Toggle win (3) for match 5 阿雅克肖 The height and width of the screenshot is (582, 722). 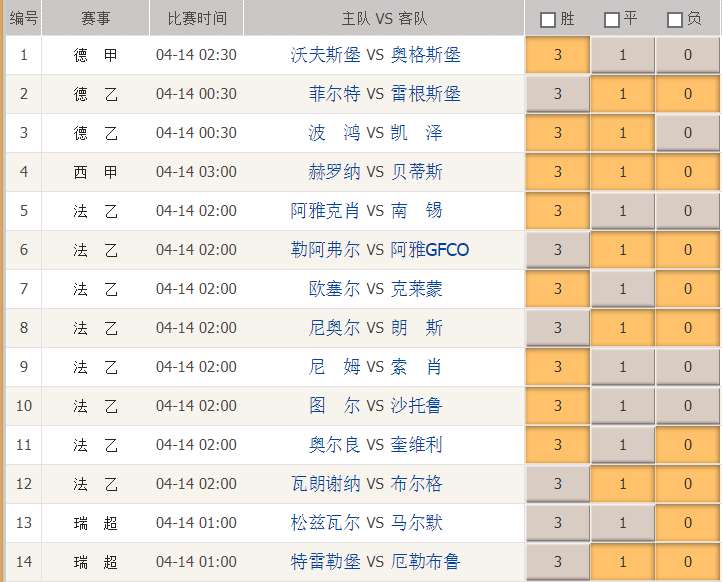(558, 211)
